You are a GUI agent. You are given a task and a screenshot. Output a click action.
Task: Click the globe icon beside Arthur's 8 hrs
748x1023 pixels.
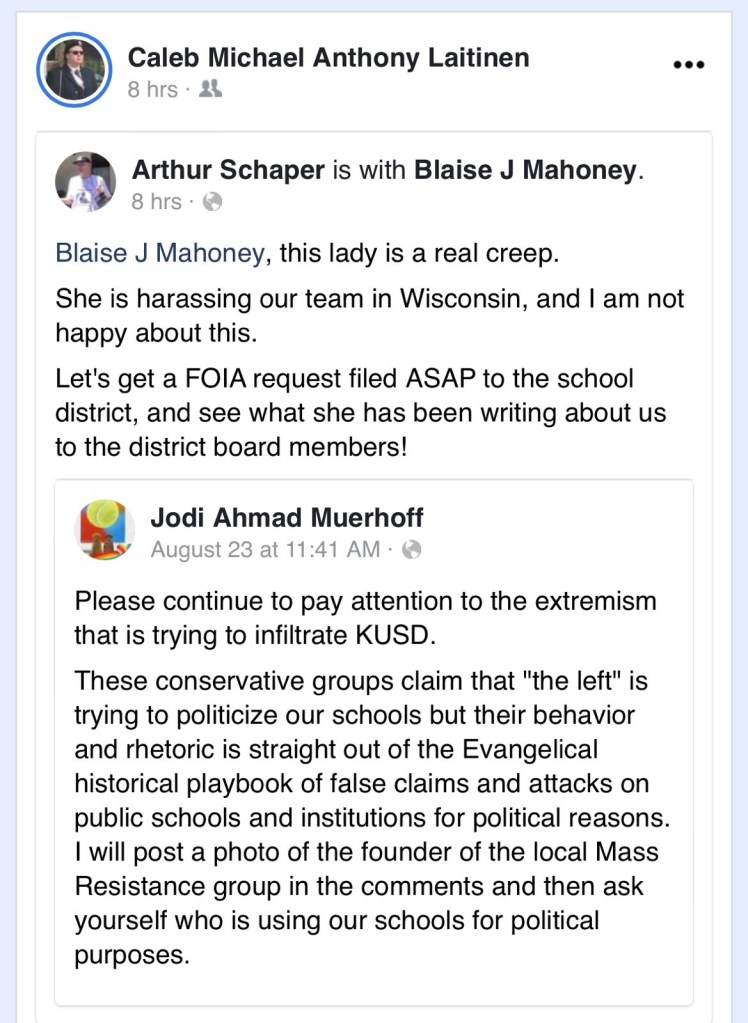(x=212, y=202)
